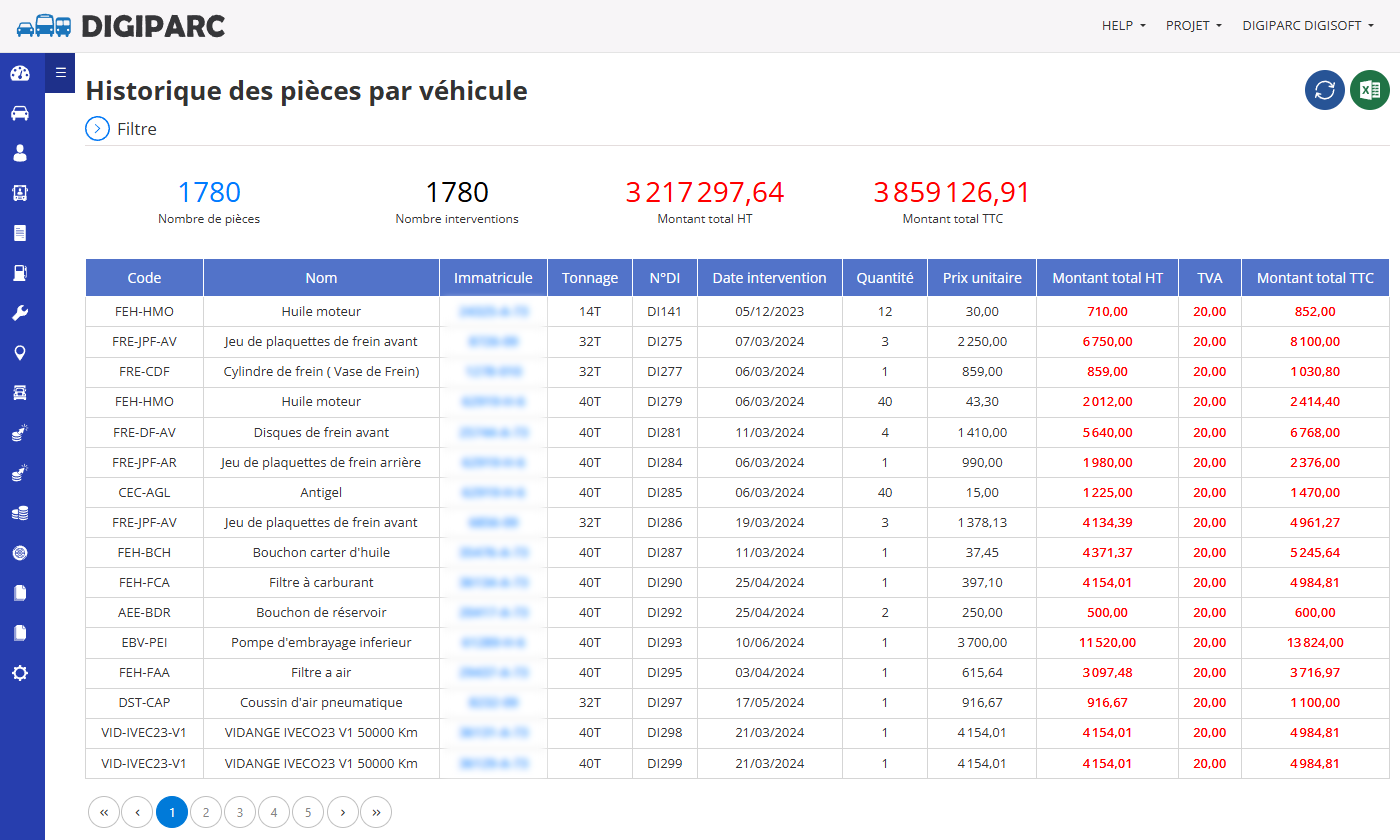
Task: Jump to the last page of results
Action: 376,813
